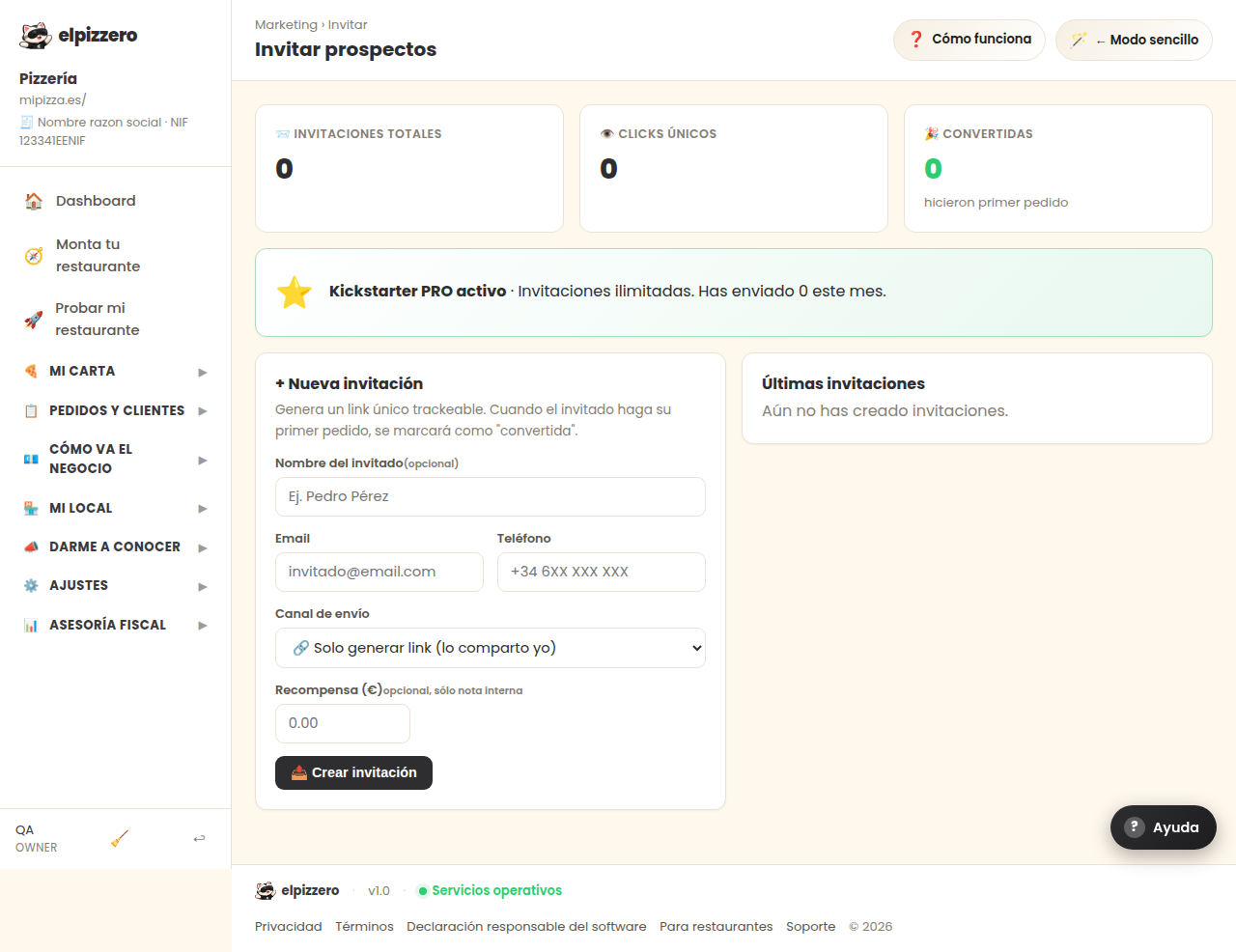Click the chart icon beside ASESORÍA FISCAL
Image resolution: width=1236 pixels, height=952 pixels.
point(31,626)
